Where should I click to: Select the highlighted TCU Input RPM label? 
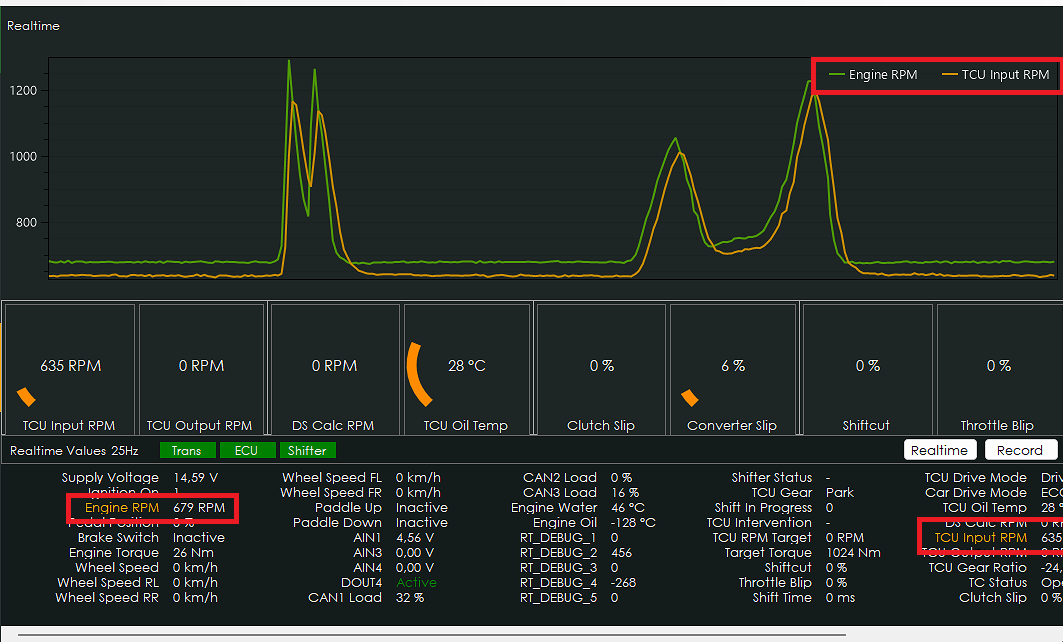(x=980, y=538)
